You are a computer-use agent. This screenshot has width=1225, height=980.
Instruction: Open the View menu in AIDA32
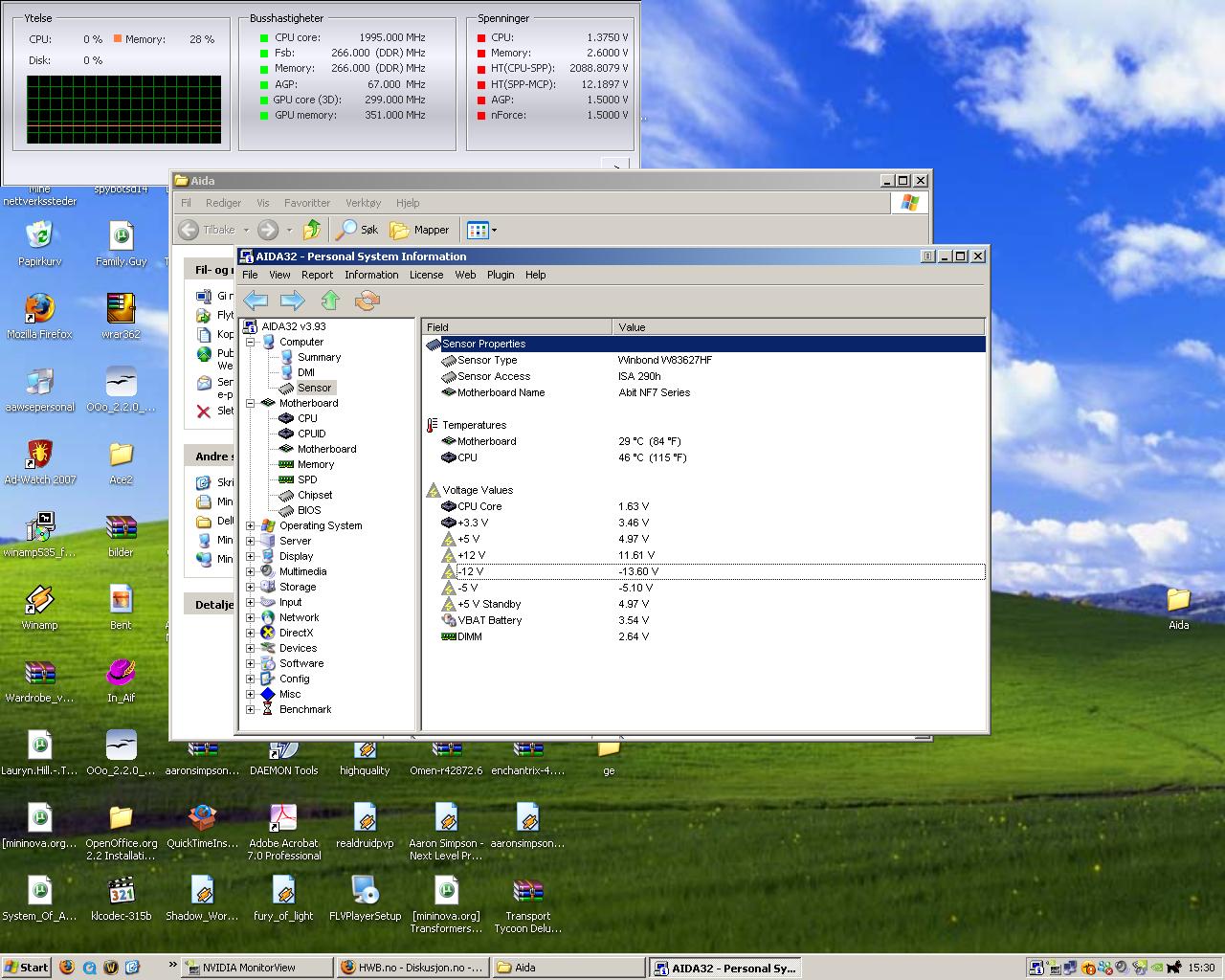(x=279, y=275)
